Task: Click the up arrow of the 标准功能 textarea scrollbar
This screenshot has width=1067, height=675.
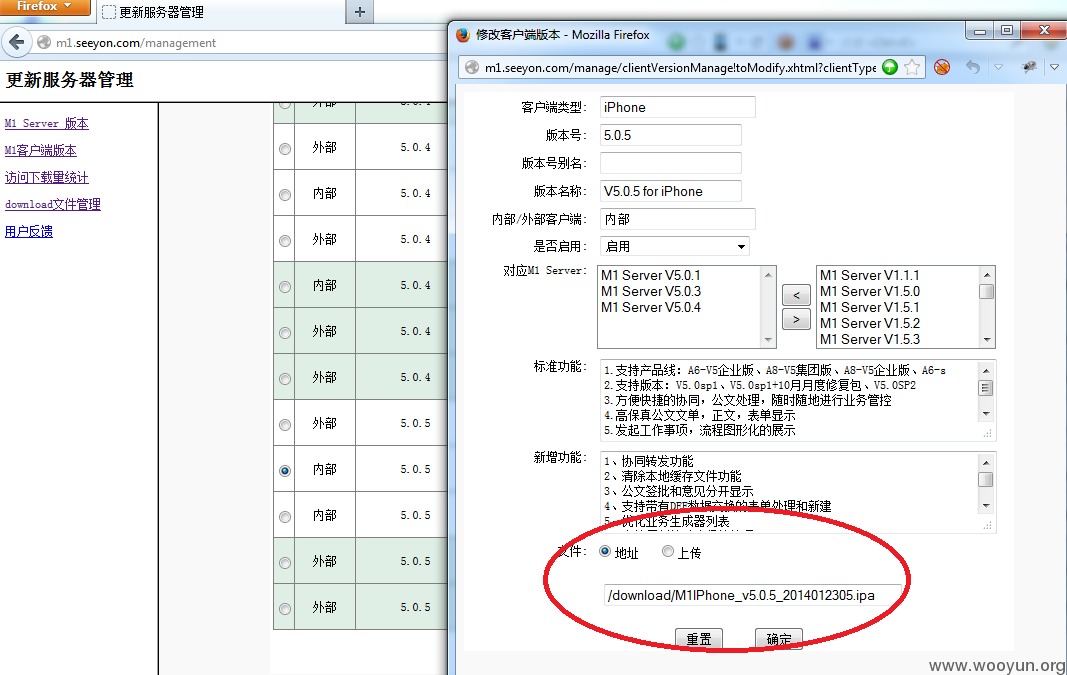Action: (986, 370)
